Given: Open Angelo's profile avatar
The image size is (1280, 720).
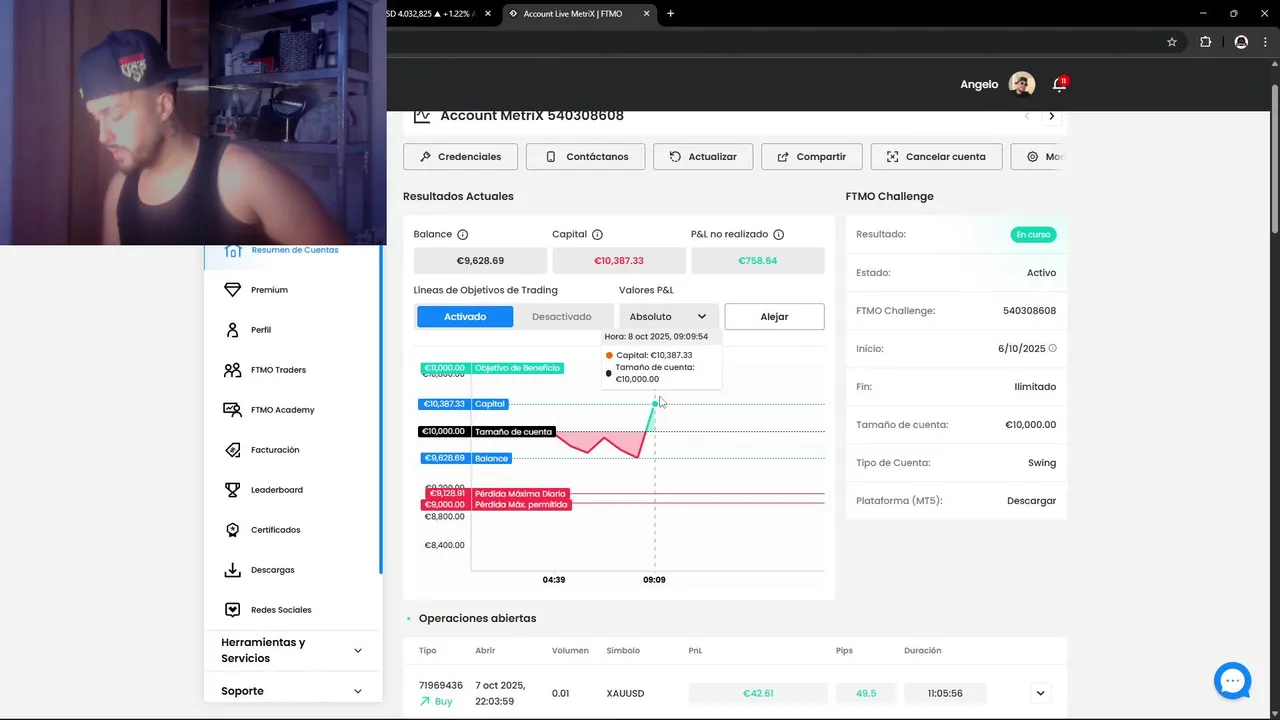Looking at the screenshot, I should pos(1021,84).
